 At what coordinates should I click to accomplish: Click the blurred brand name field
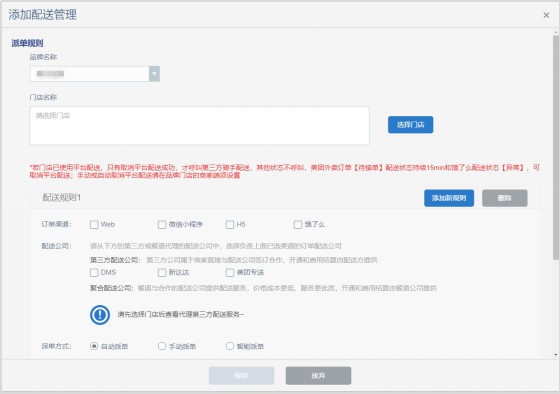(x=89, y=74)
